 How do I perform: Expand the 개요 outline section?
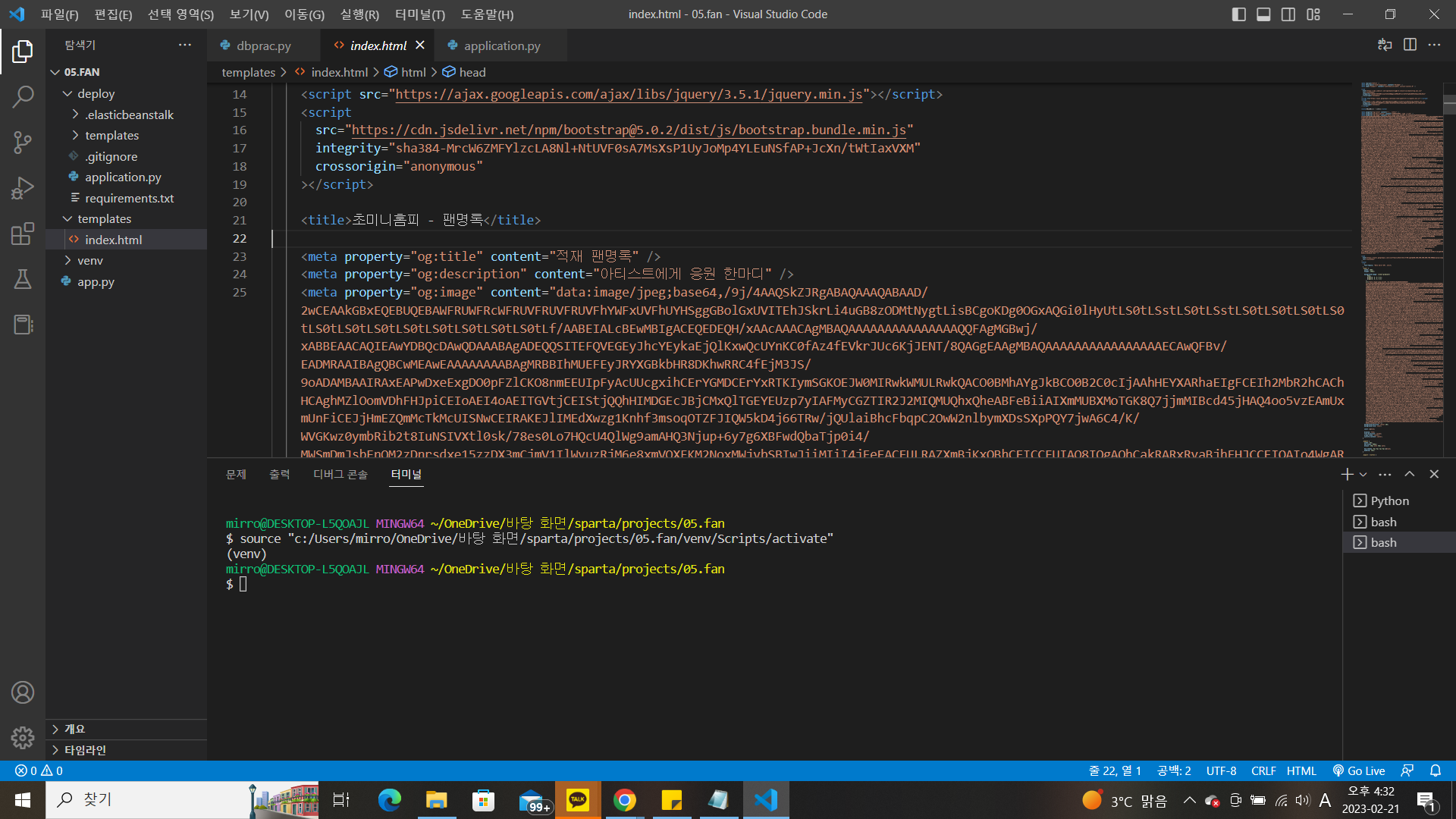(126, 729)
